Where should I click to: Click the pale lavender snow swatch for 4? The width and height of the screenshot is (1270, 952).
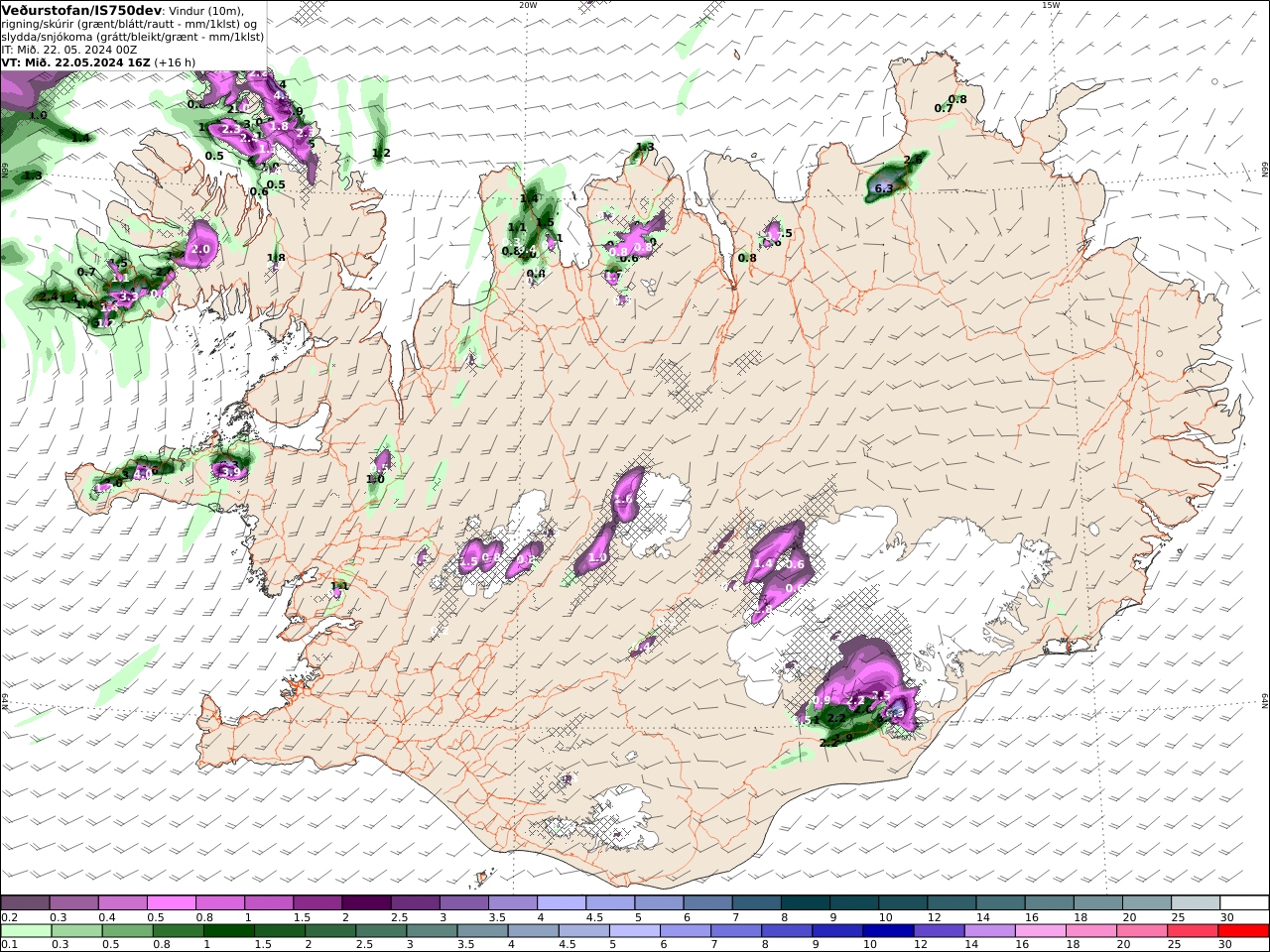point(563,903)
